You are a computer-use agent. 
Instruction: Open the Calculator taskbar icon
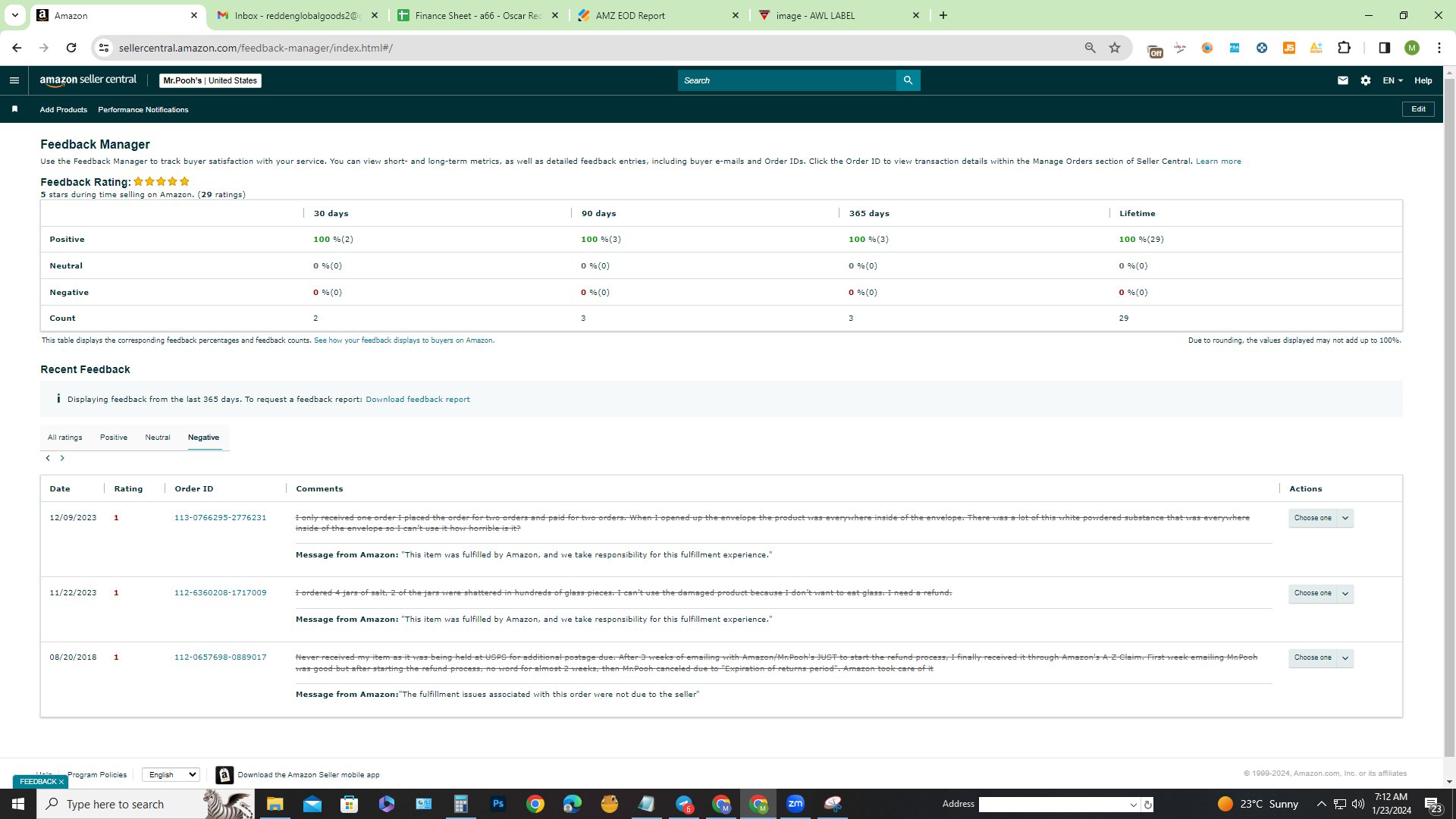tap(461, 804)
